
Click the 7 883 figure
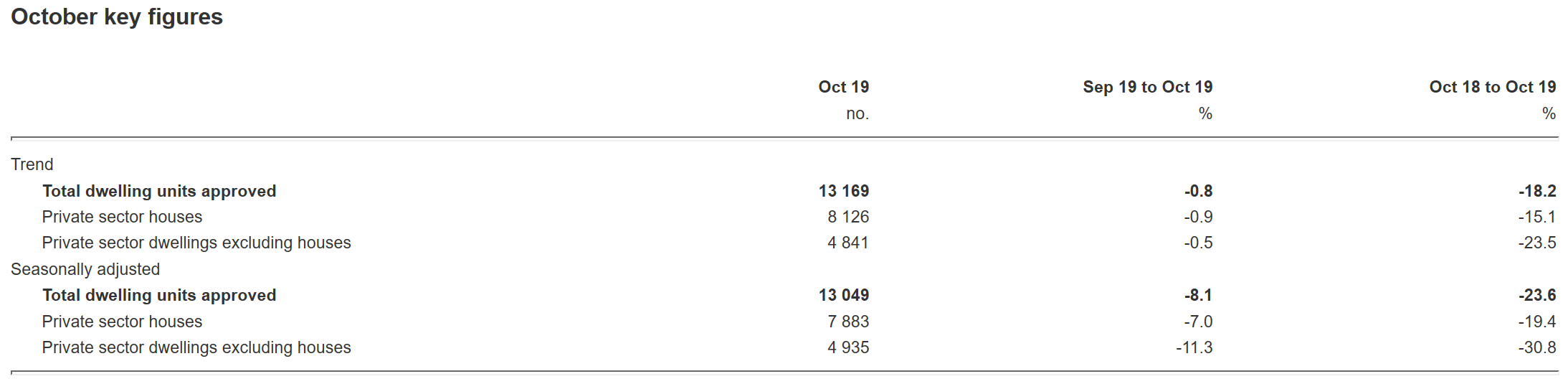point(847,322)
